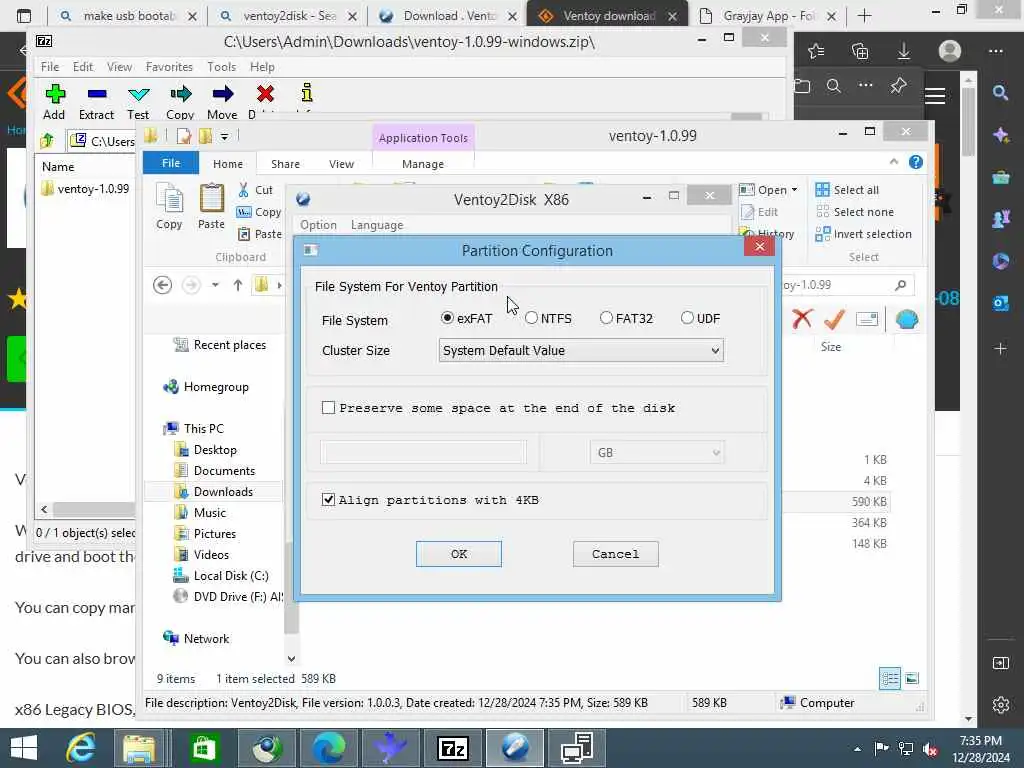Open the recent locations dropdown arrow
The width and height of the screenshot is (1024, 768).
tap(215, 285)
